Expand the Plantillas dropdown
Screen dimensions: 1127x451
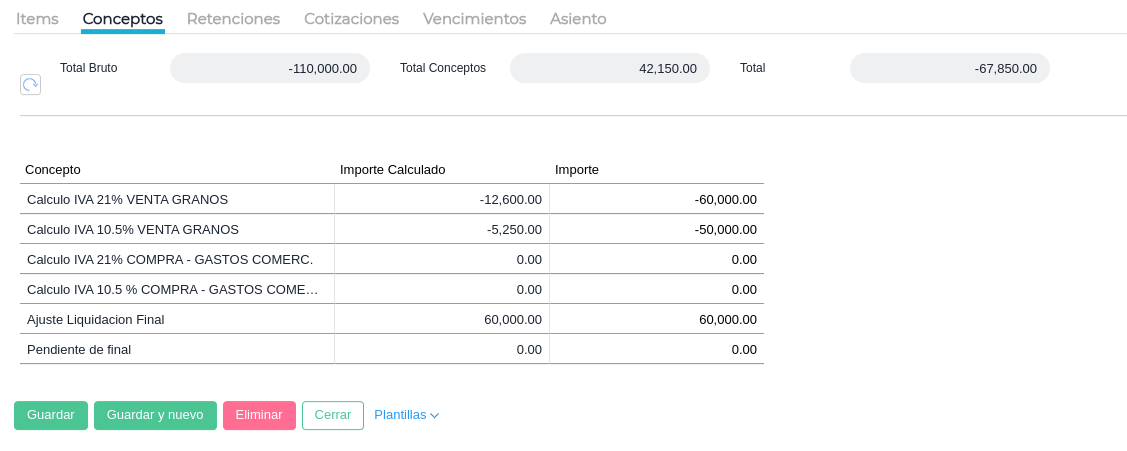tap(406, 415)
